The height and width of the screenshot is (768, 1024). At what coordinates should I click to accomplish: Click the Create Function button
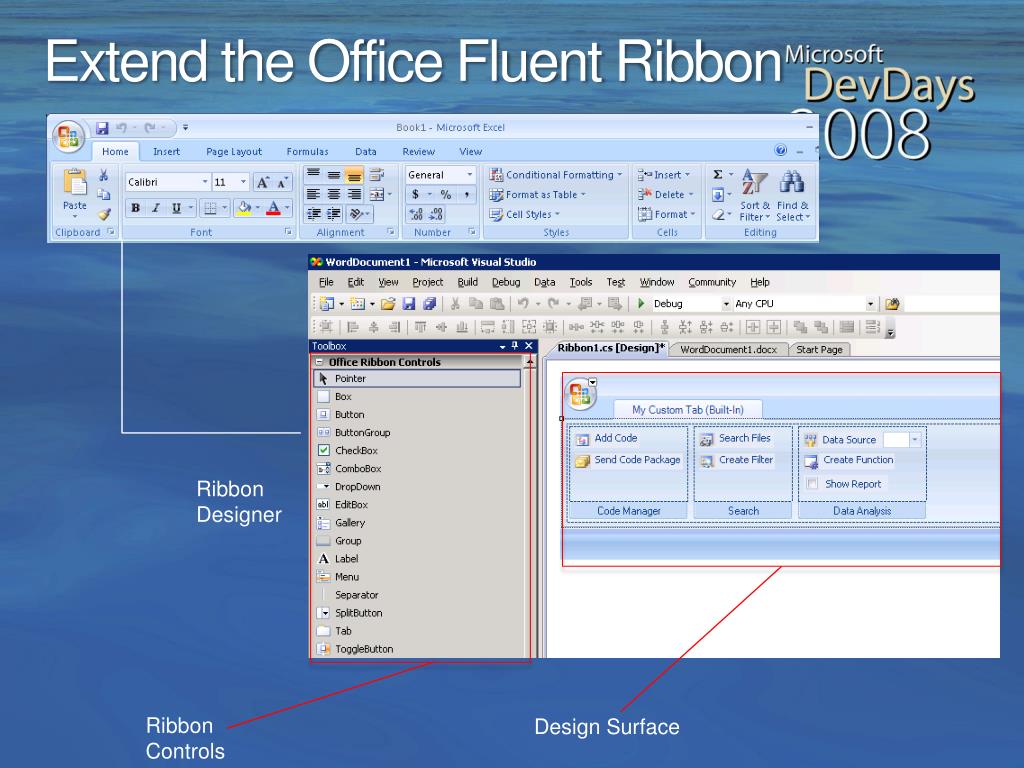pos(849,460)
